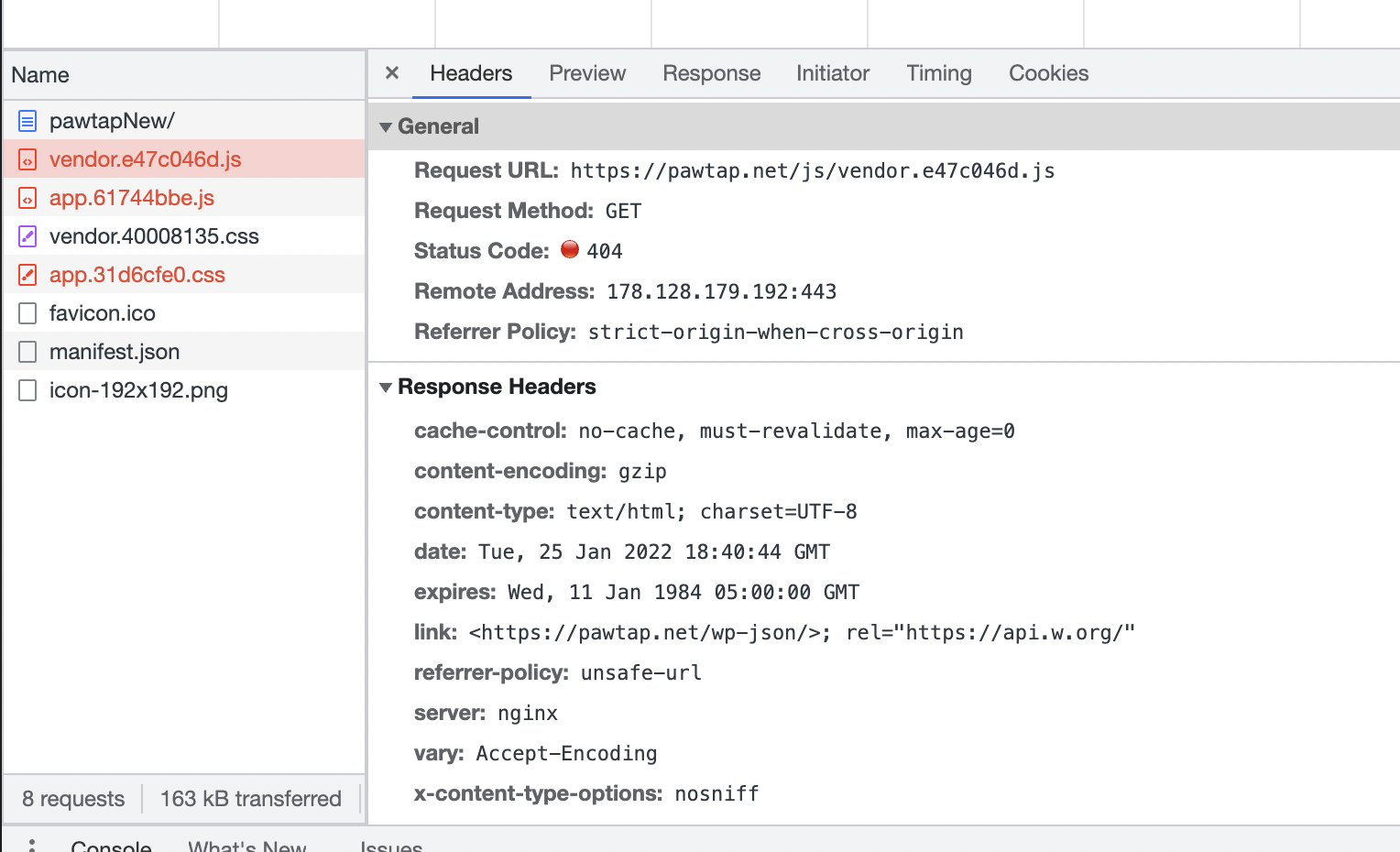Select the pawtapNew/ request
The height and width of the screenshot is (852, 1400).
[183, 121]
